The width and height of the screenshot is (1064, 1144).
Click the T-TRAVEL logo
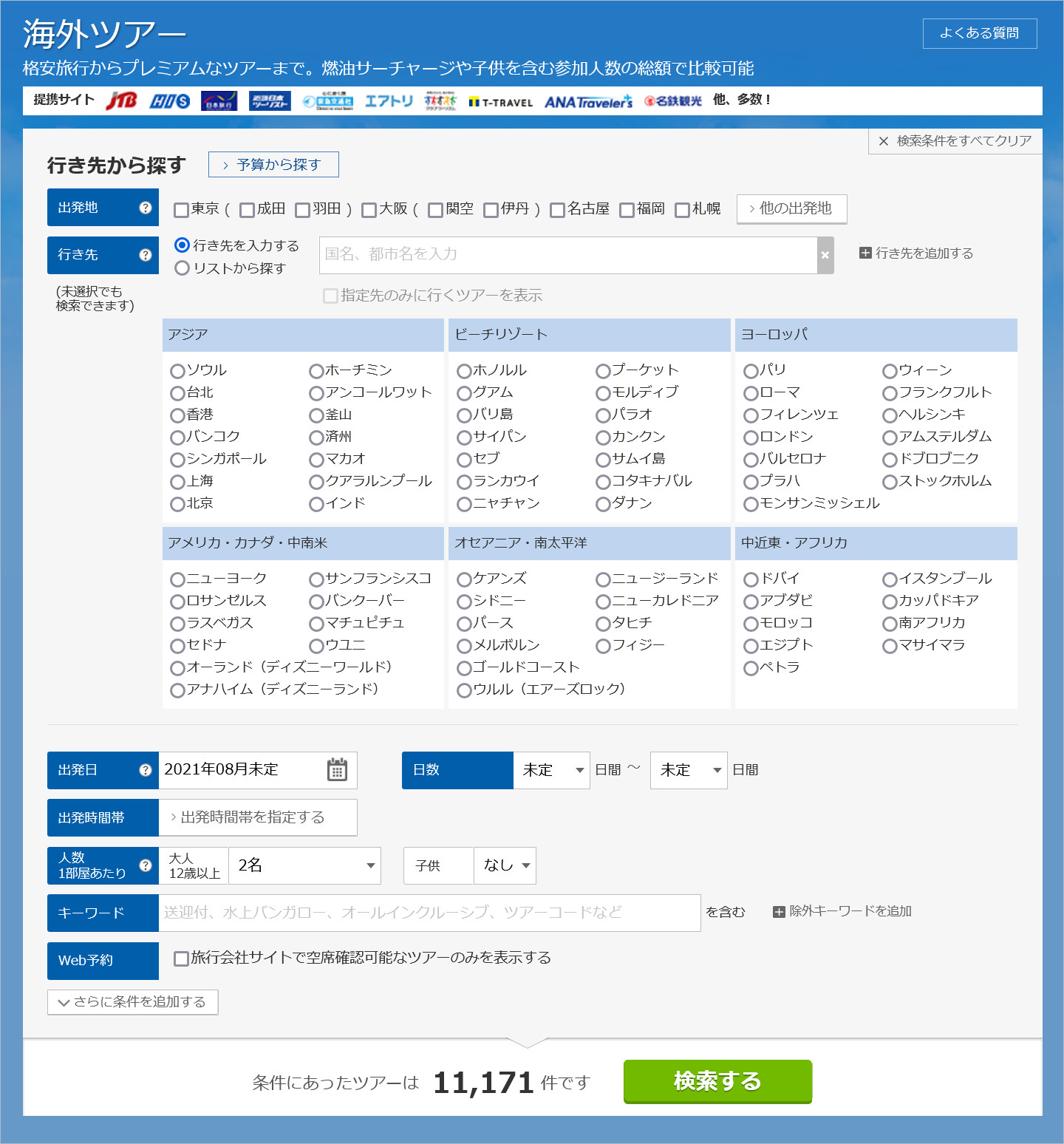(500, 102)
